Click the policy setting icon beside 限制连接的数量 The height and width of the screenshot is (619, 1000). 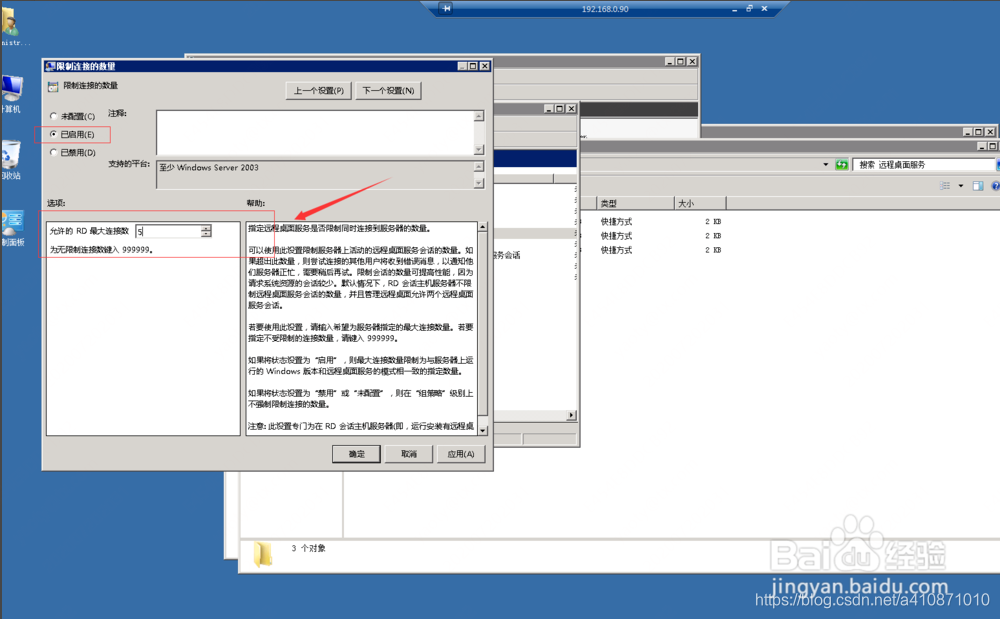(x=53, y=87)
